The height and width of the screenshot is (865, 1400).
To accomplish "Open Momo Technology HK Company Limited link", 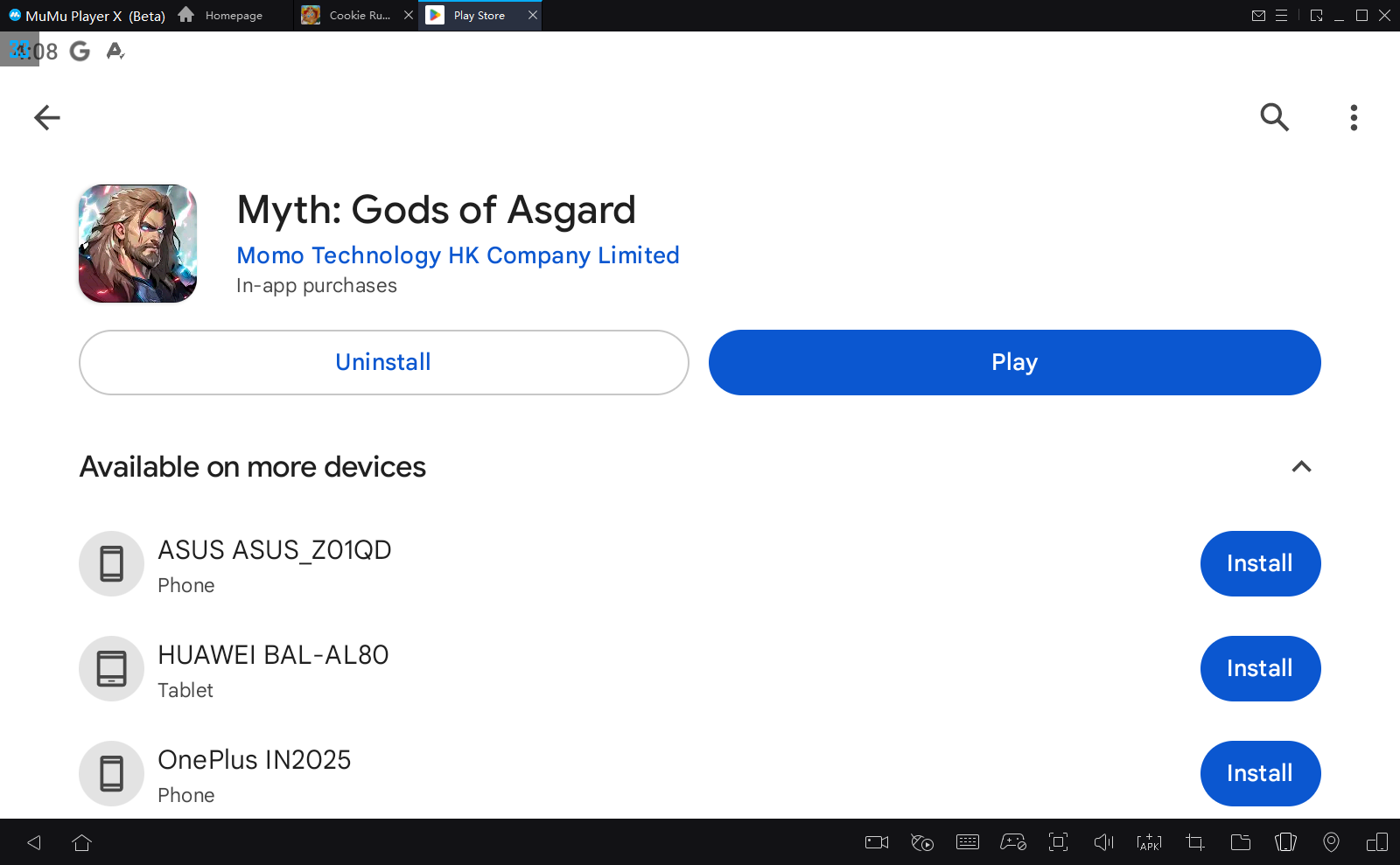I will point(458,255).
